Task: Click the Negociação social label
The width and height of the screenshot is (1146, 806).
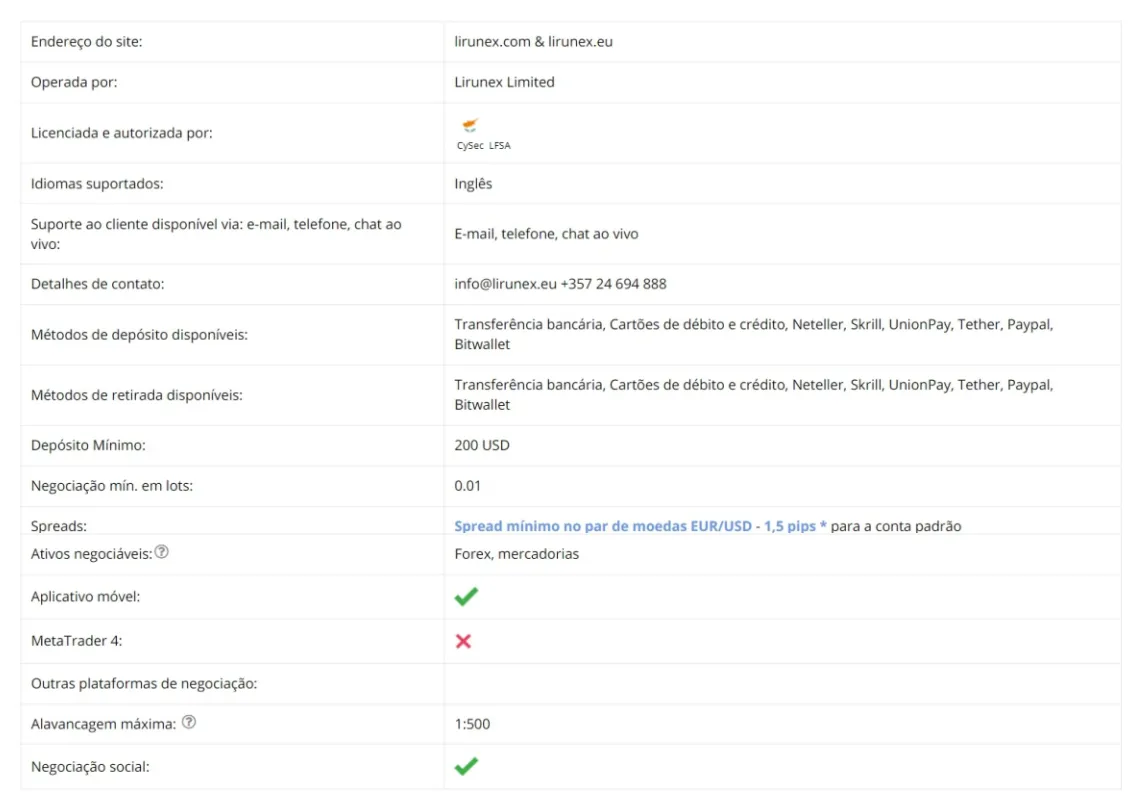Action: (x=90, y=767)
